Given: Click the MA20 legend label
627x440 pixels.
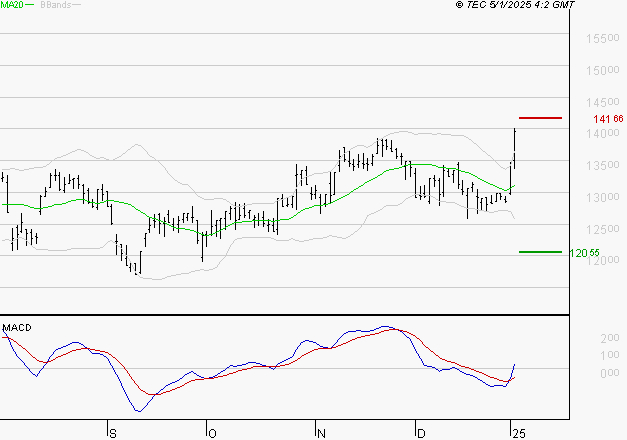Looking at the screenshot, I should point(12,5).
